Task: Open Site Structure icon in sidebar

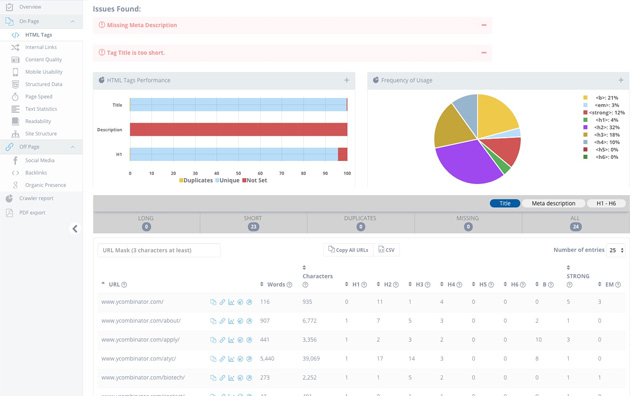Action: point(15,133)
